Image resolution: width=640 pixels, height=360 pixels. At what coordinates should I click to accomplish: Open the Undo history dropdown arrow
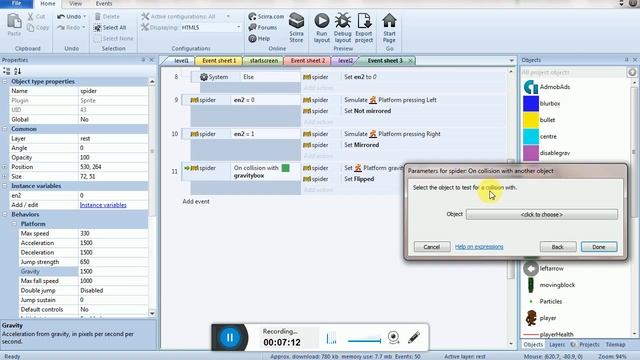click(x=84, y=16)
